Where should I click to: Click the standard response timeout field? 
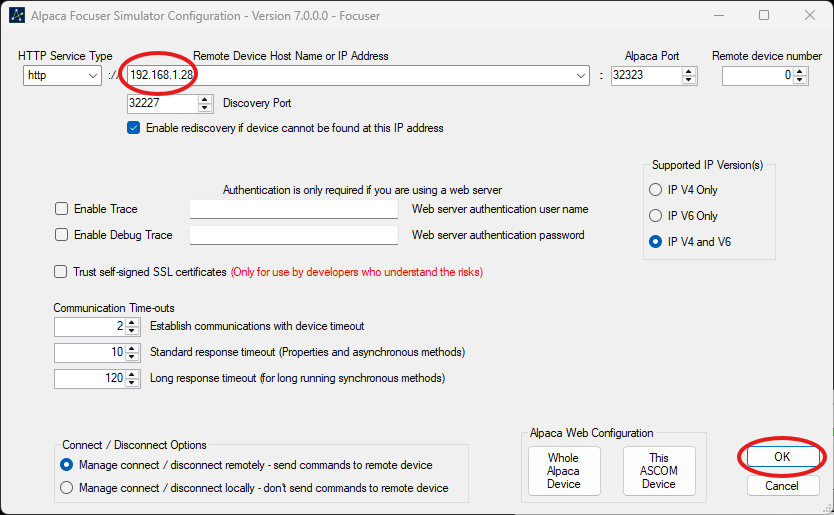click(x=89, y=352)
